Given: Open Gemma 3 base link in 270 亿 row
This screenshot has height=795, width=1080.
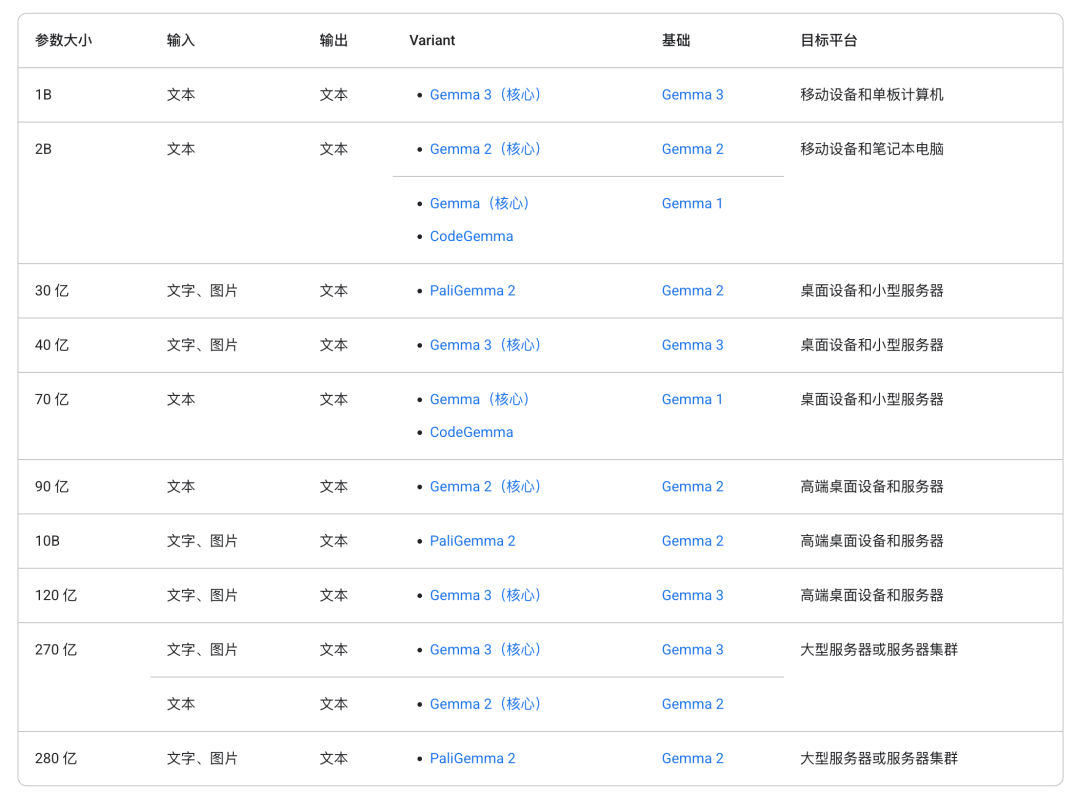Looking at the screenshot, I should tap(692, 650).
